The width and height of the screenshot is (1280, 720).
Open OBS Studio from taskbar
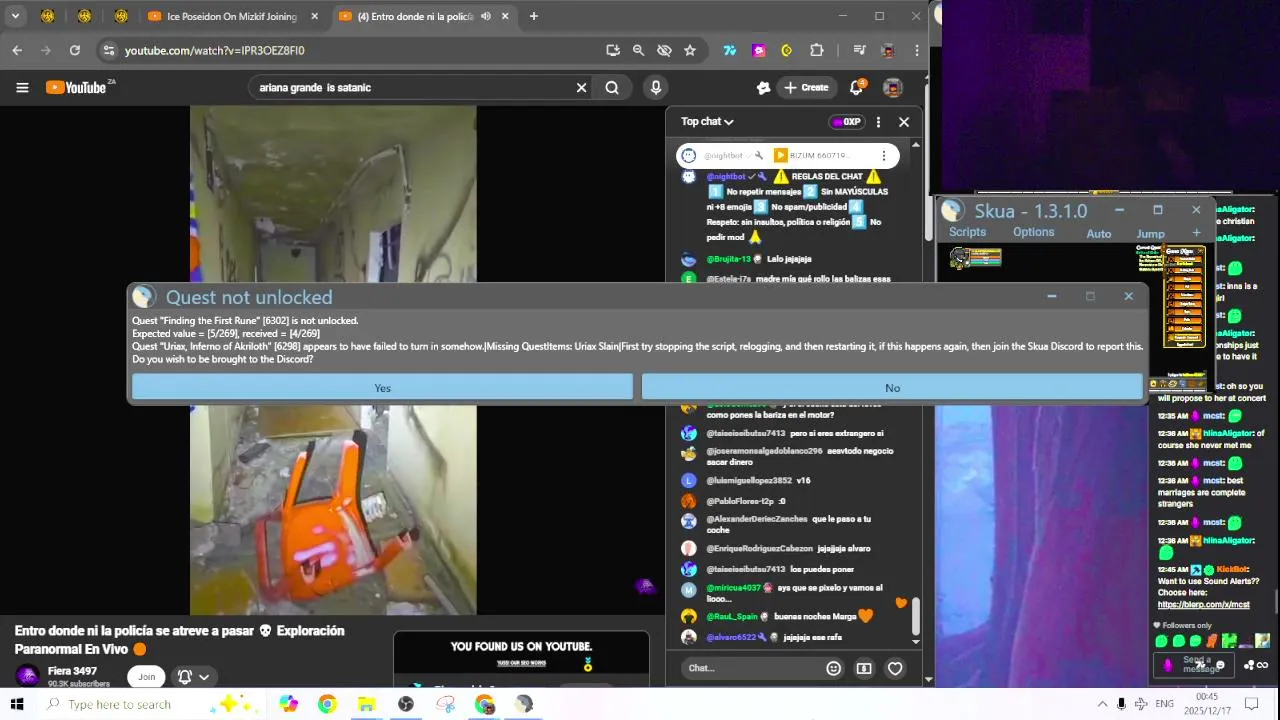pos(406,704)
